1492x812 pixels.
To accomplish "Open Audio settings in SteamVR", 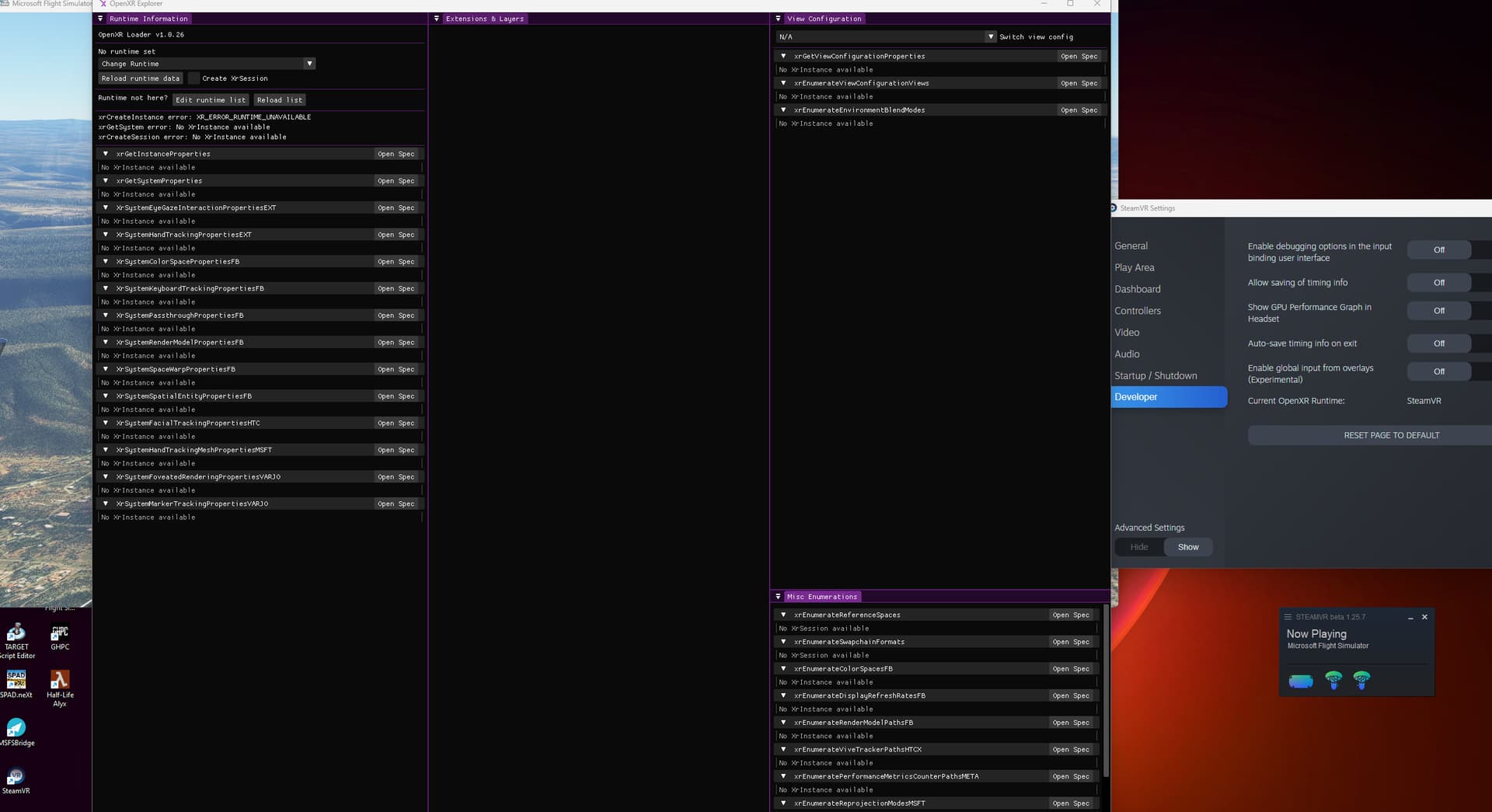I will (x=1127, y=354).
